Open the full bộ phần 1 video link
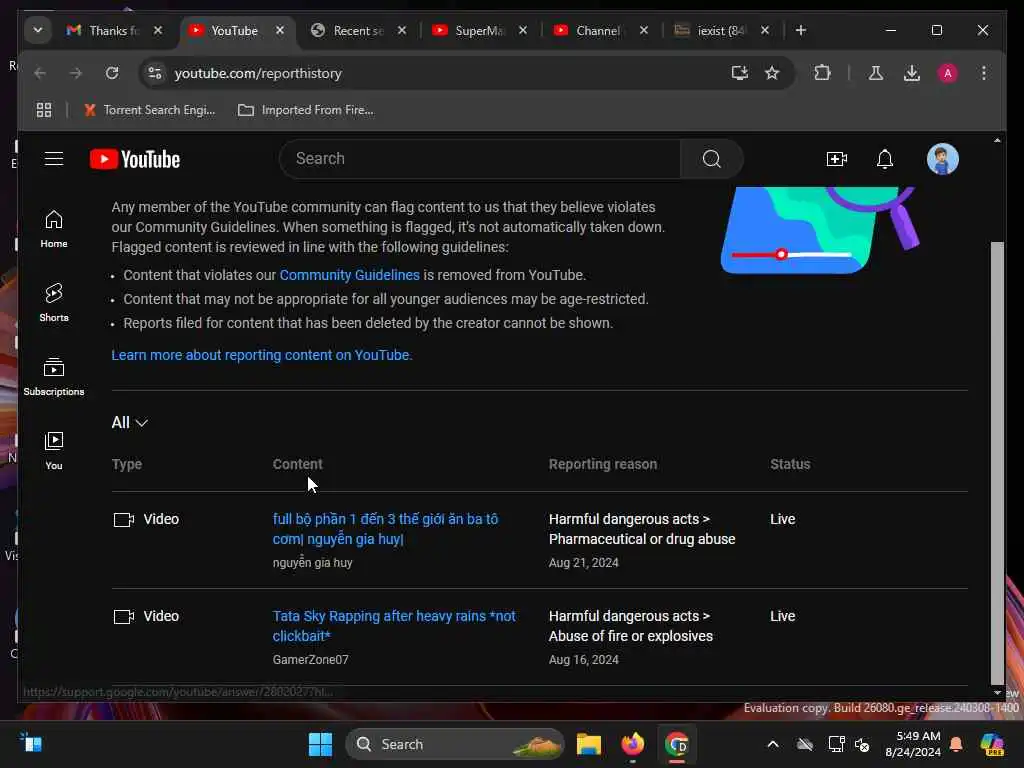 (385, 529)
